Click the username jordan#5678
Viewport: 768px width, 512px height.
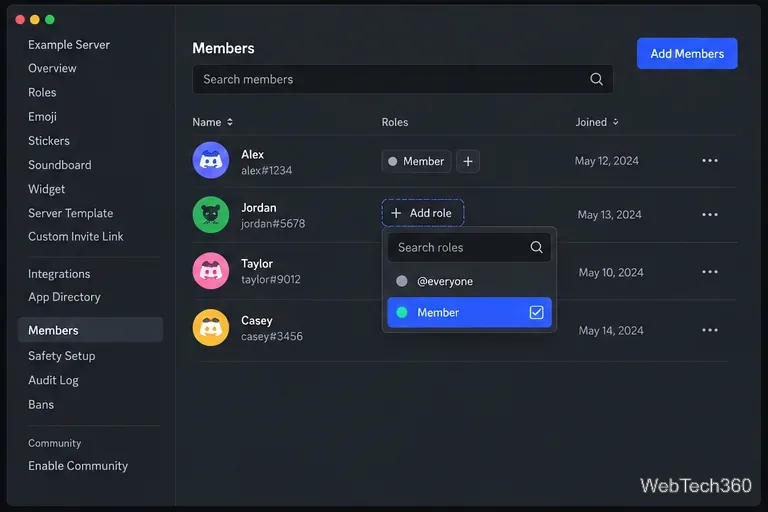click(x=273, y=223)
